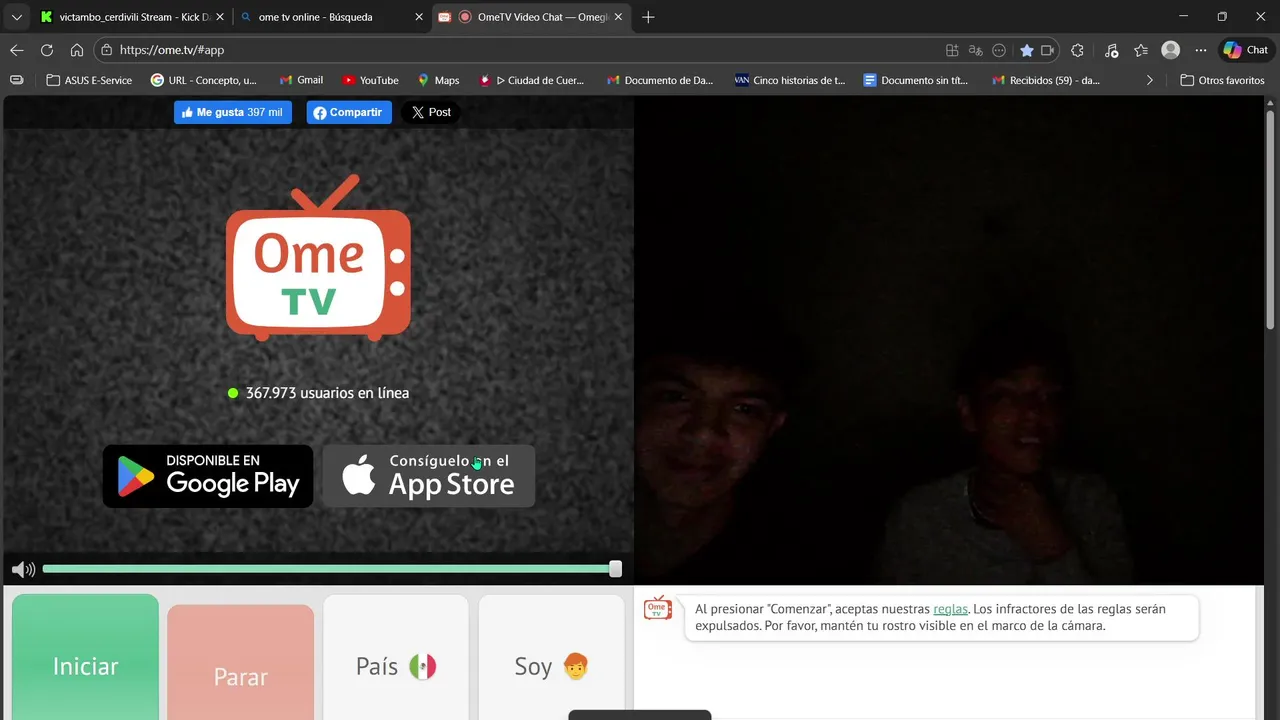Image resolution: width=1280 pixels, height=720 pixels.
Task: Expand hidden bookmarks with the chevron
Action: (1149, 80)
